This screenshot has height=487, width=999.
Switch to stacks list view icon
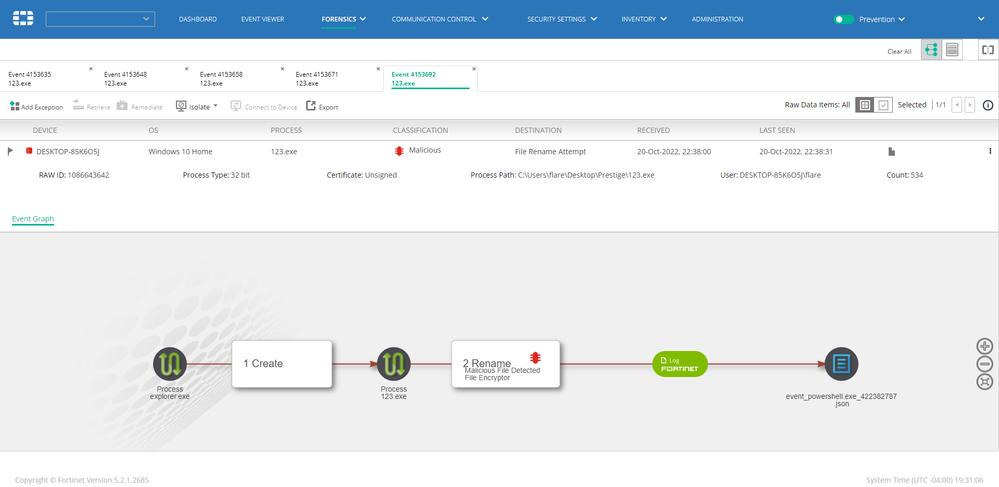coord(952,50)
